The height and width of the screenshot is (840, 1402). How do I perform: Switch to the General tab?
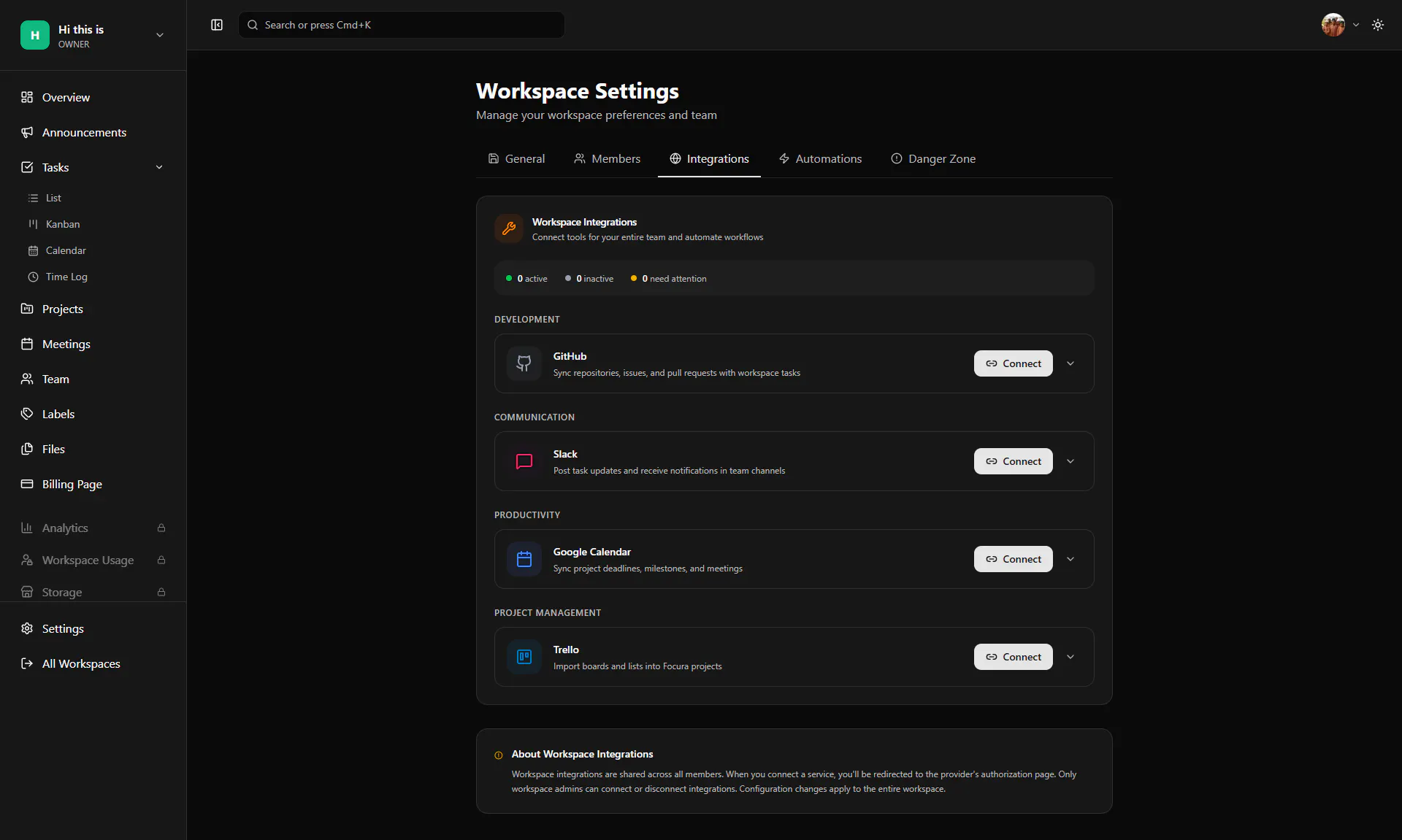[x=516, y=158]
